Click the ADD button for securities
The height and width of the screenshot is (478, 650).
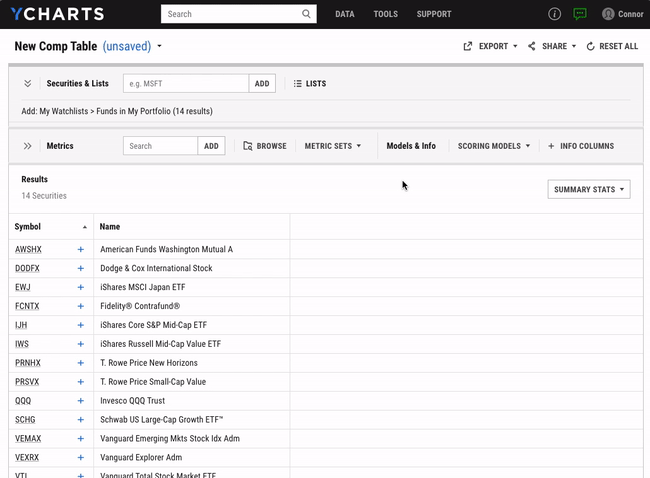pyautogui.click(x=262, y=83)
